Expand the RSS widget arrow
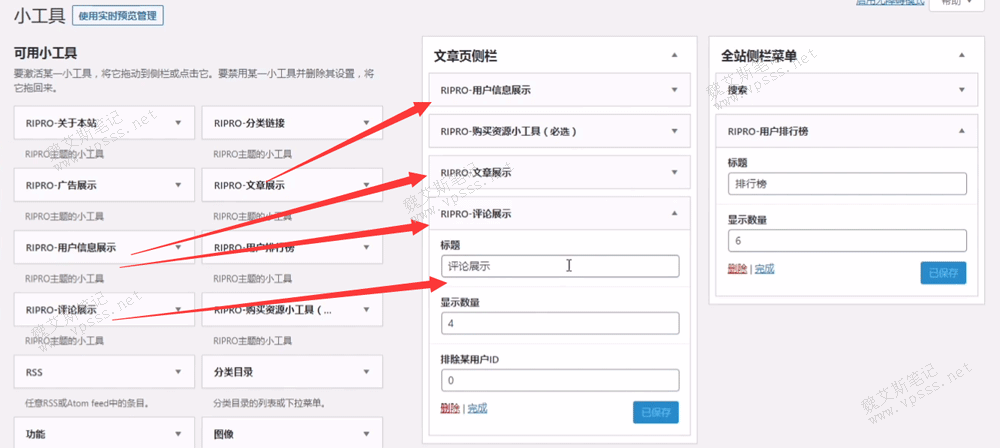This screenshot has height=448, width=1000. (x=178, y=371)
